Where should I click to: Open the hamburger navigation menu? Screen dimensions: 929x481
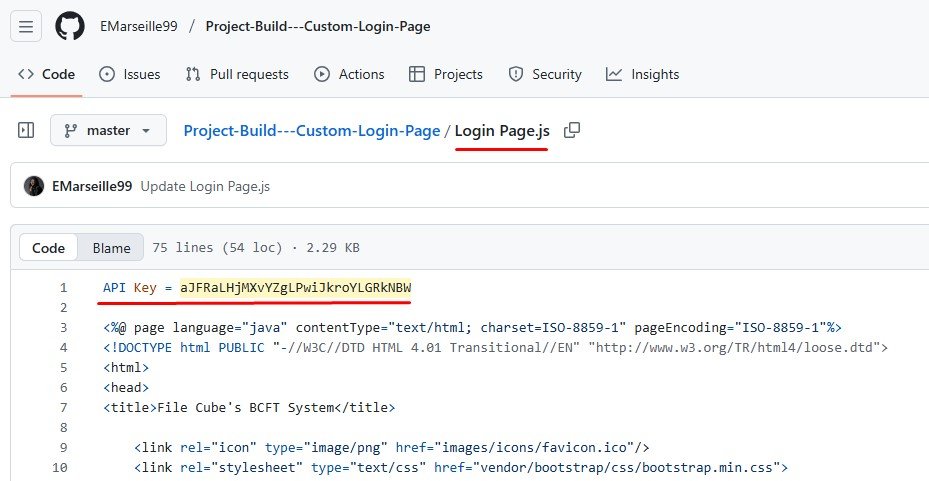(x=26, y=27)
